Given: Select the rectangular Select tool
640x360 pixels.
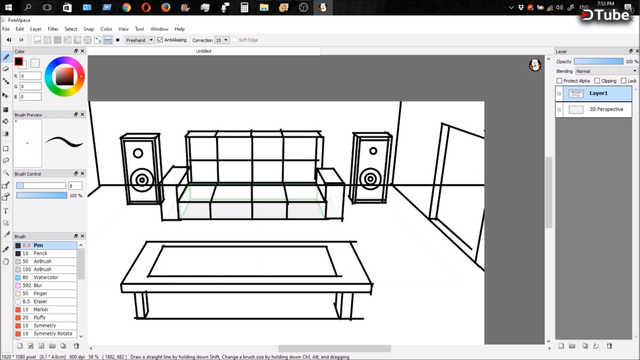Looking at the screenshot, I should (6, 149).
